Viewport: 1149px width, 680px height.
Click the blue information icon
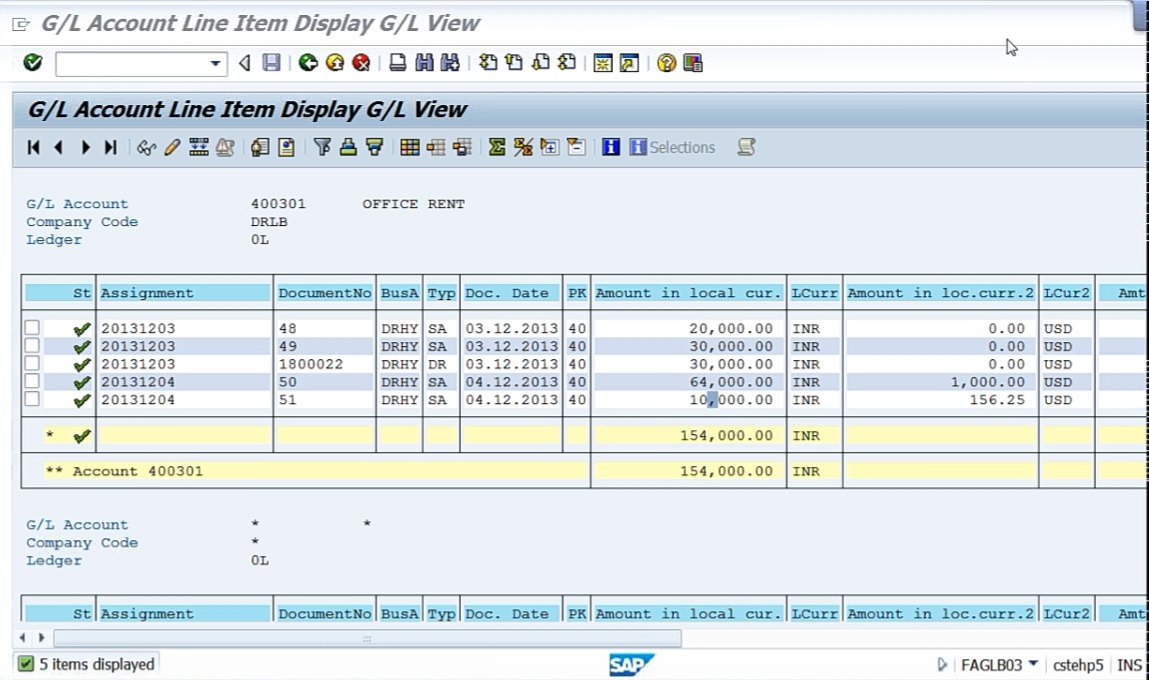pyautogui.click(x=611, y=147)
